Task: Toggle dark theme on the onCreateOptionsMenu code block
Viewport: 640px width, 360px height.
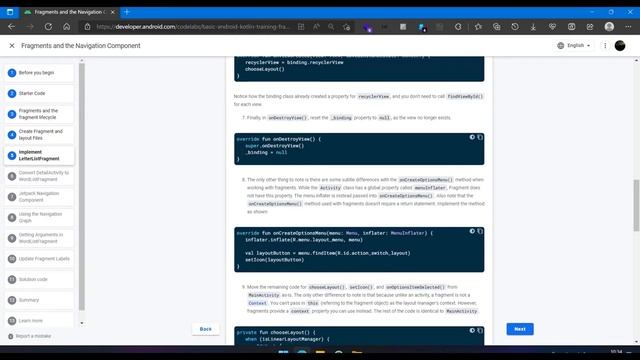Action: (472, 231)
